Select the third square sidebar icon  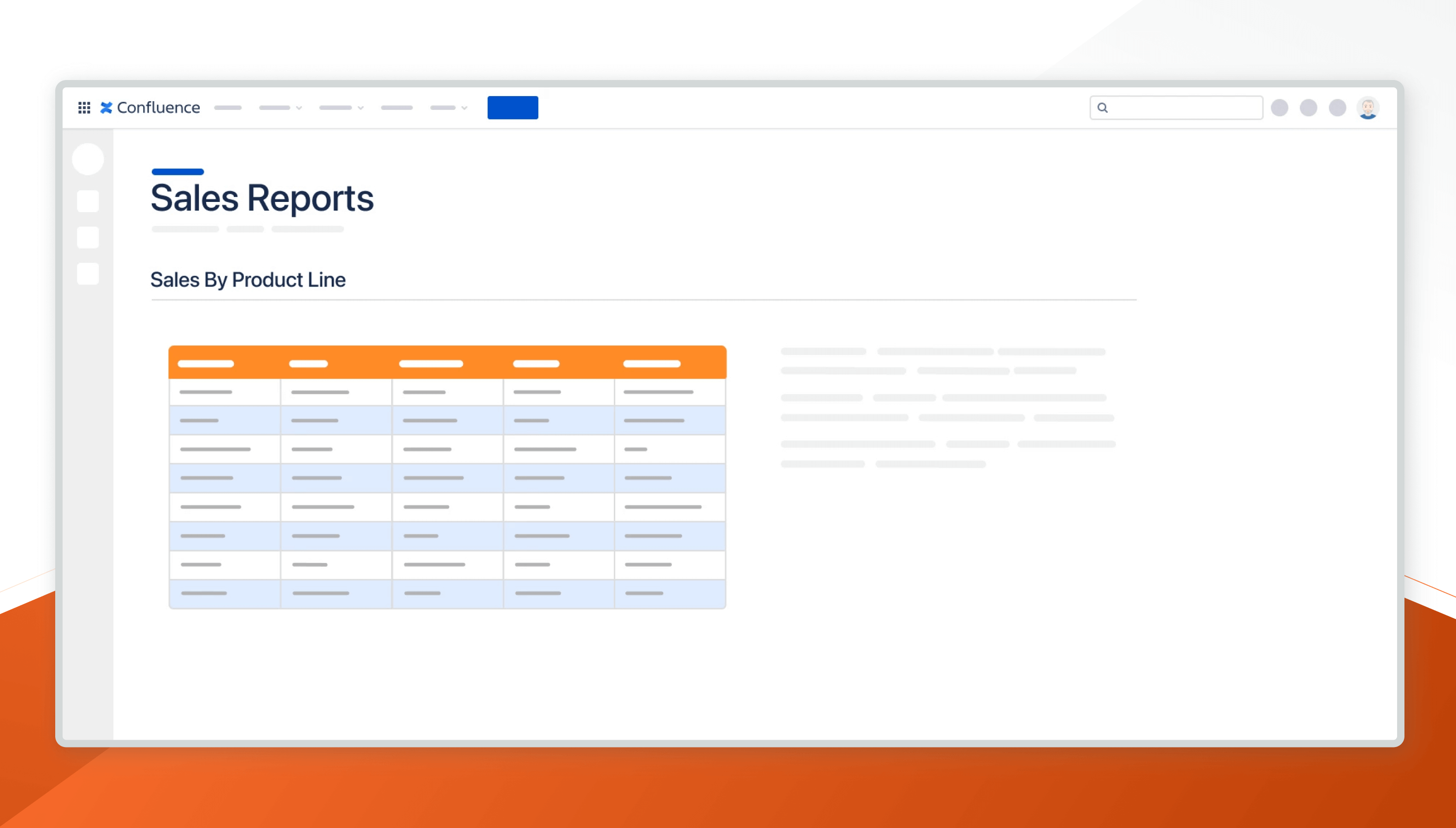(87, 274)
